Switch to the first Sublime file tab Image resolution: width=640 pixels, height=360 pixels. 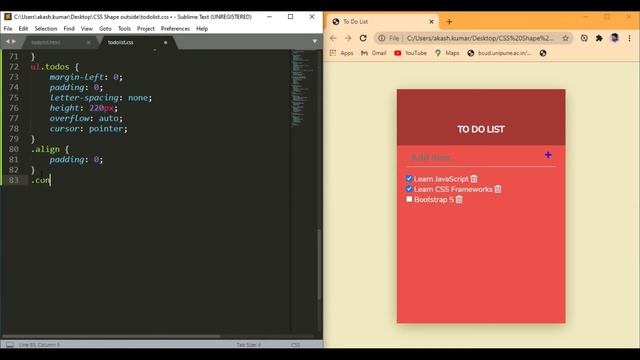coord(57,42)
